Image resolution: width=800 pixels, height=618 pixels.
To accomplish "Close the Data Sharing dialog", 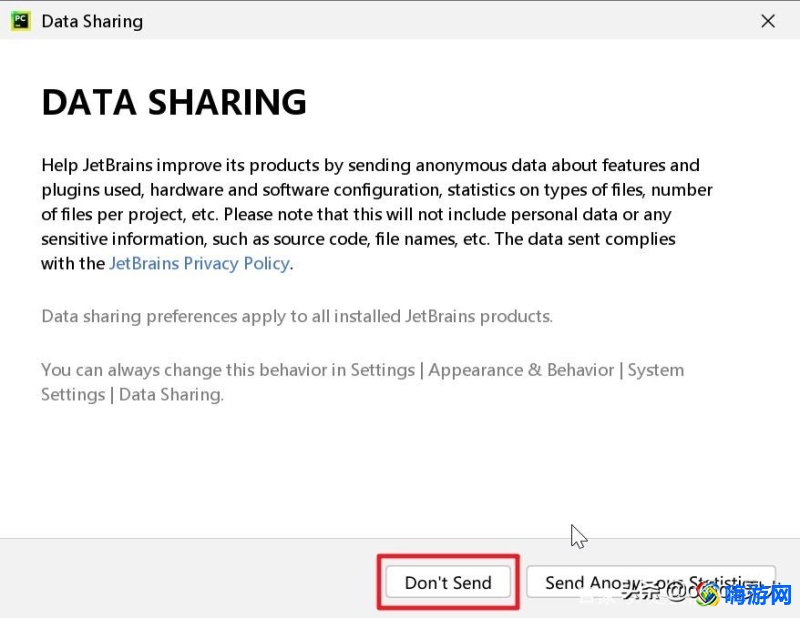I will click(768, 21).
